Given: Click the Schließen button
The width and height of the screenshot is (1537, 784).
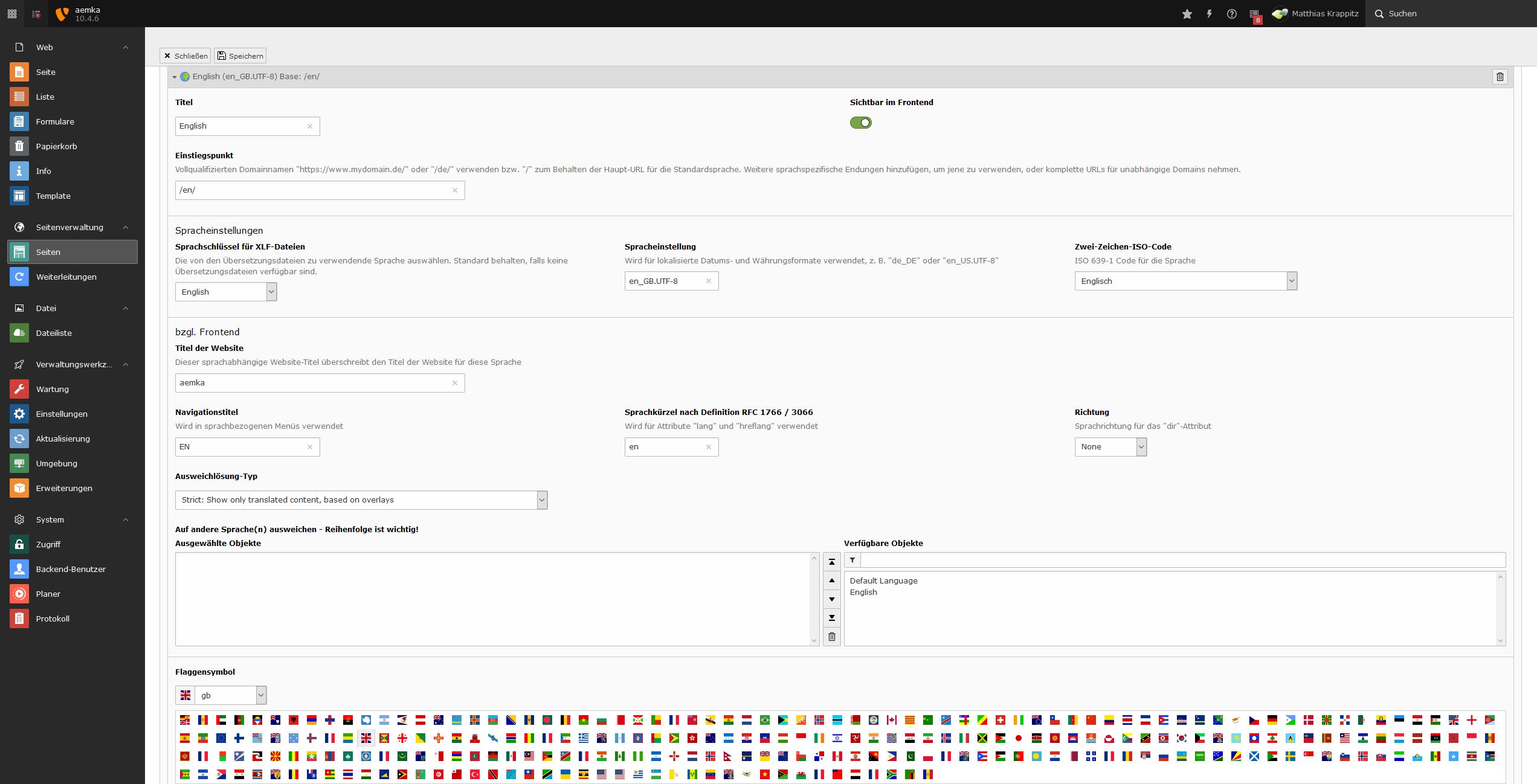Looking at the screenshot, I should [185, 56].
